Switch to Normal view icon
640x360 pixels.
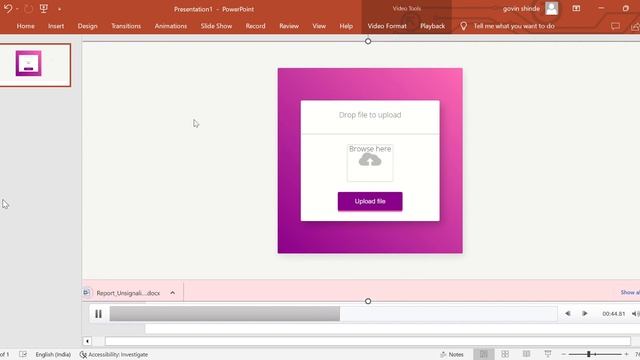(x=484, y=354)
